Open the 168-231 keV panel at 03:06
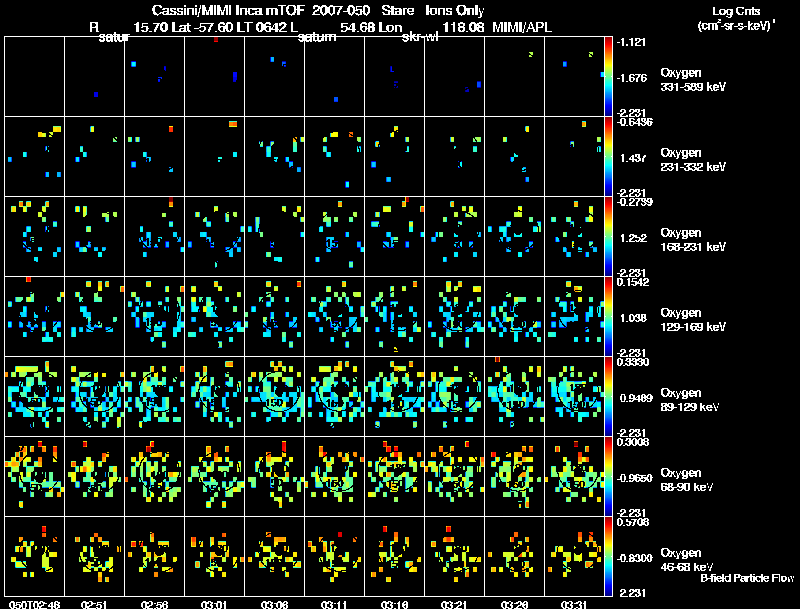Screen dimensions: 800x609 275,236
